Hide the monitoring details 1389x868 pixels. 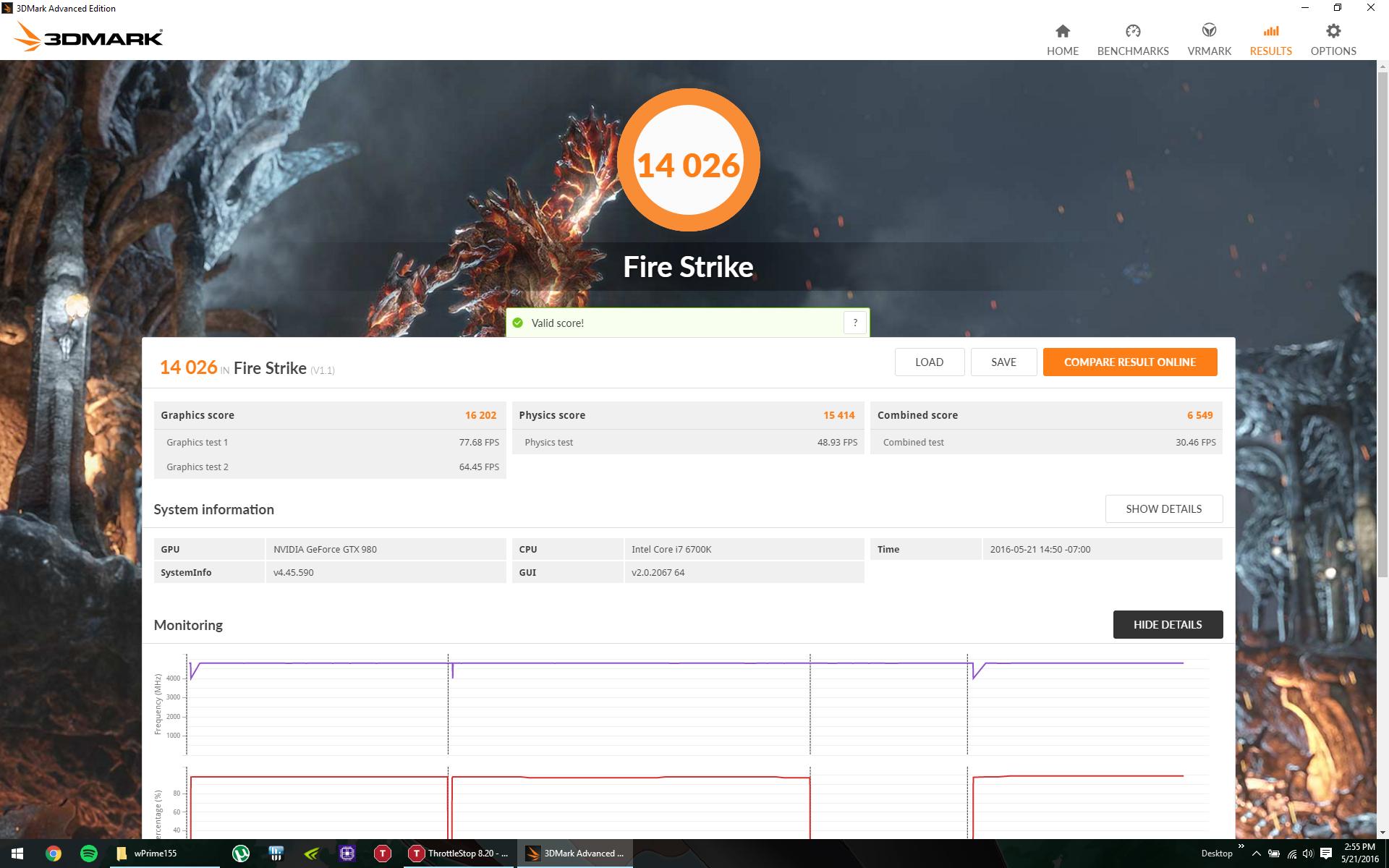1168,624
